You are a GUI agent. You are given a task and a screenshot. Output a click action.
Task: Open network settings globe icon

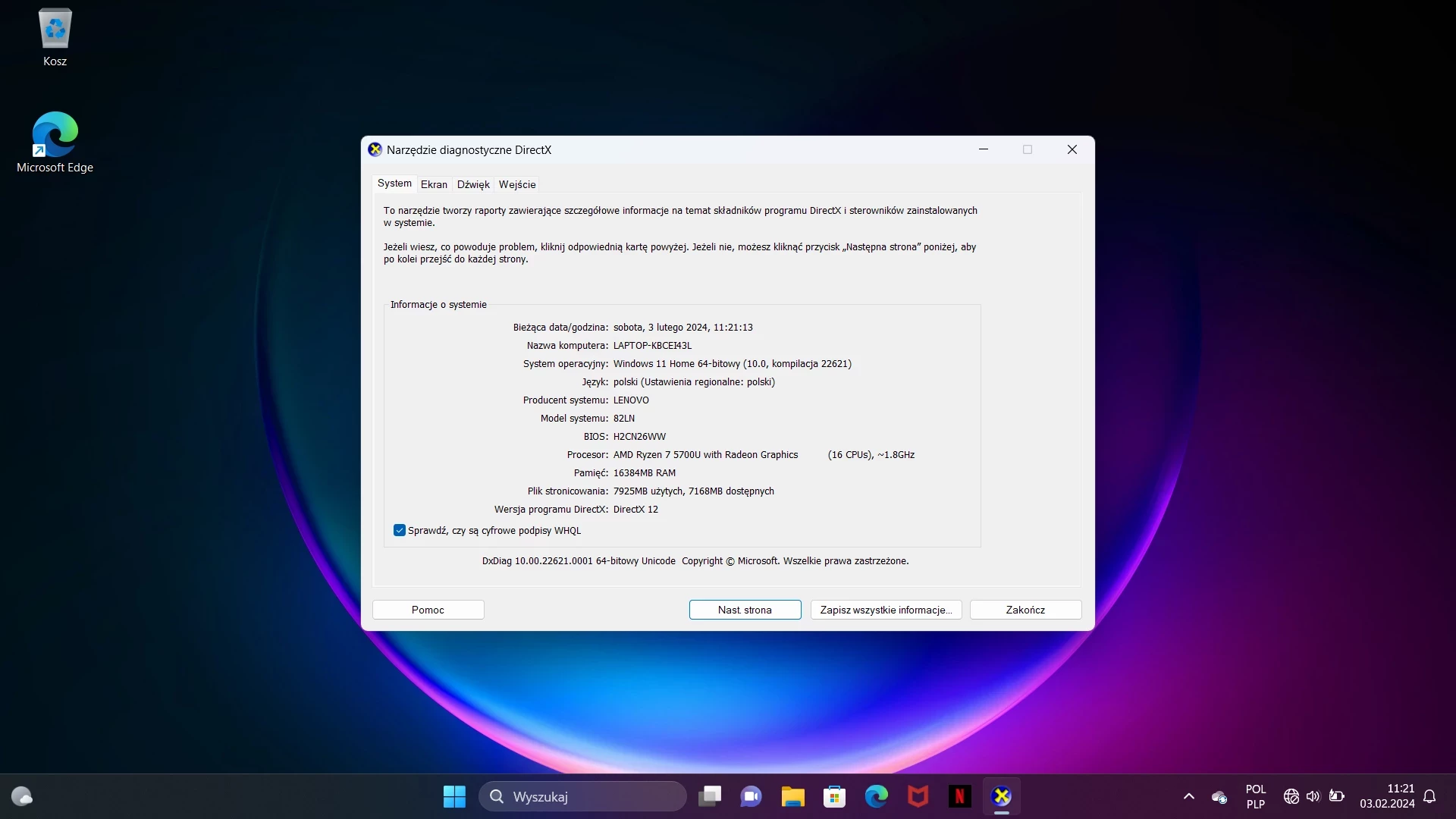tap(1291, 796)
